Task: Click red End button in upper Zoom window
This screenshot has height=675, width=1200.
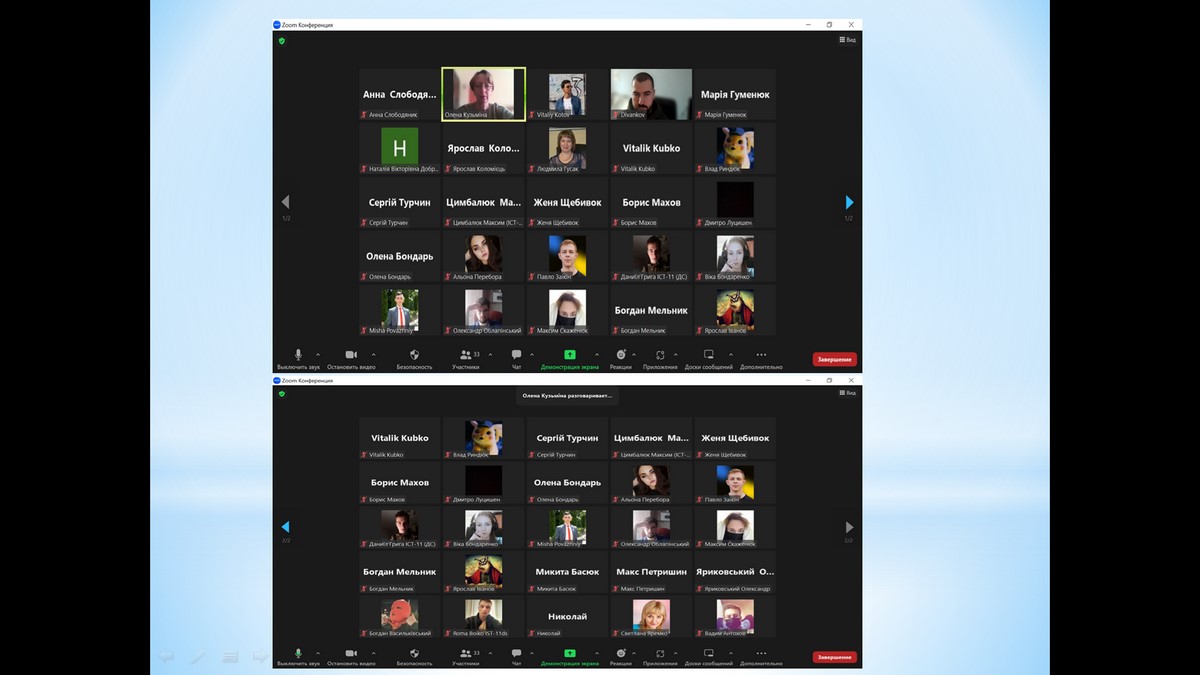Action: pos(834,359)
